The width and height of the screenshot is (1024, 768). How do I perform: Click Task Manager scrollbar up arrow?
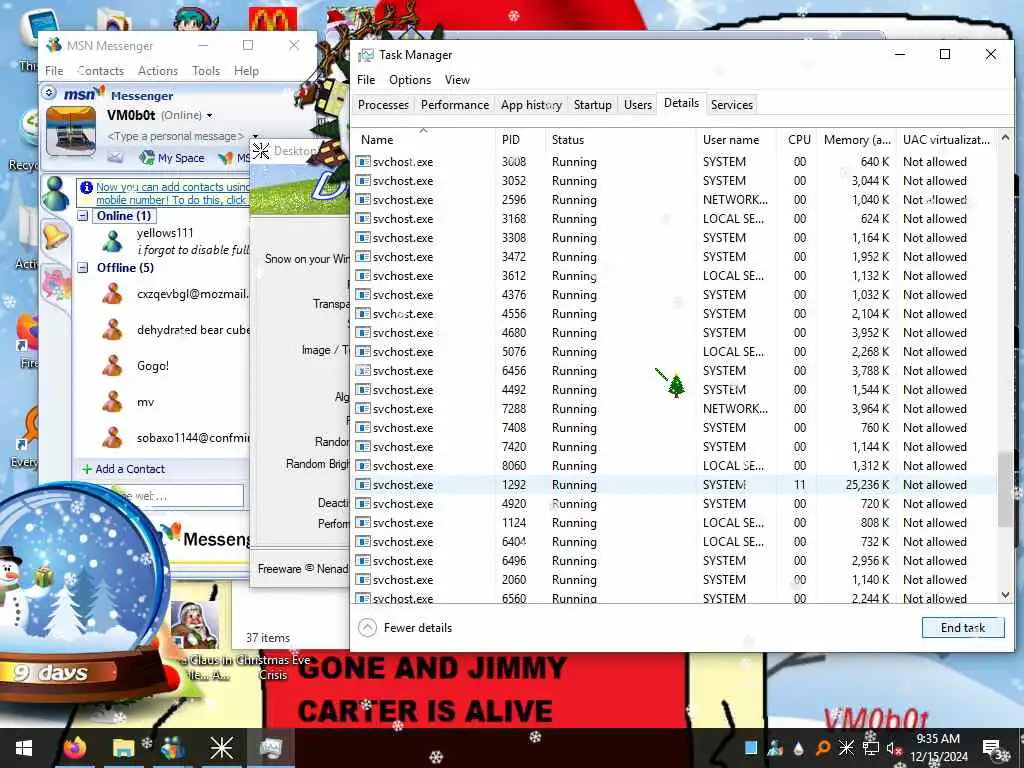pos(1006,138)
